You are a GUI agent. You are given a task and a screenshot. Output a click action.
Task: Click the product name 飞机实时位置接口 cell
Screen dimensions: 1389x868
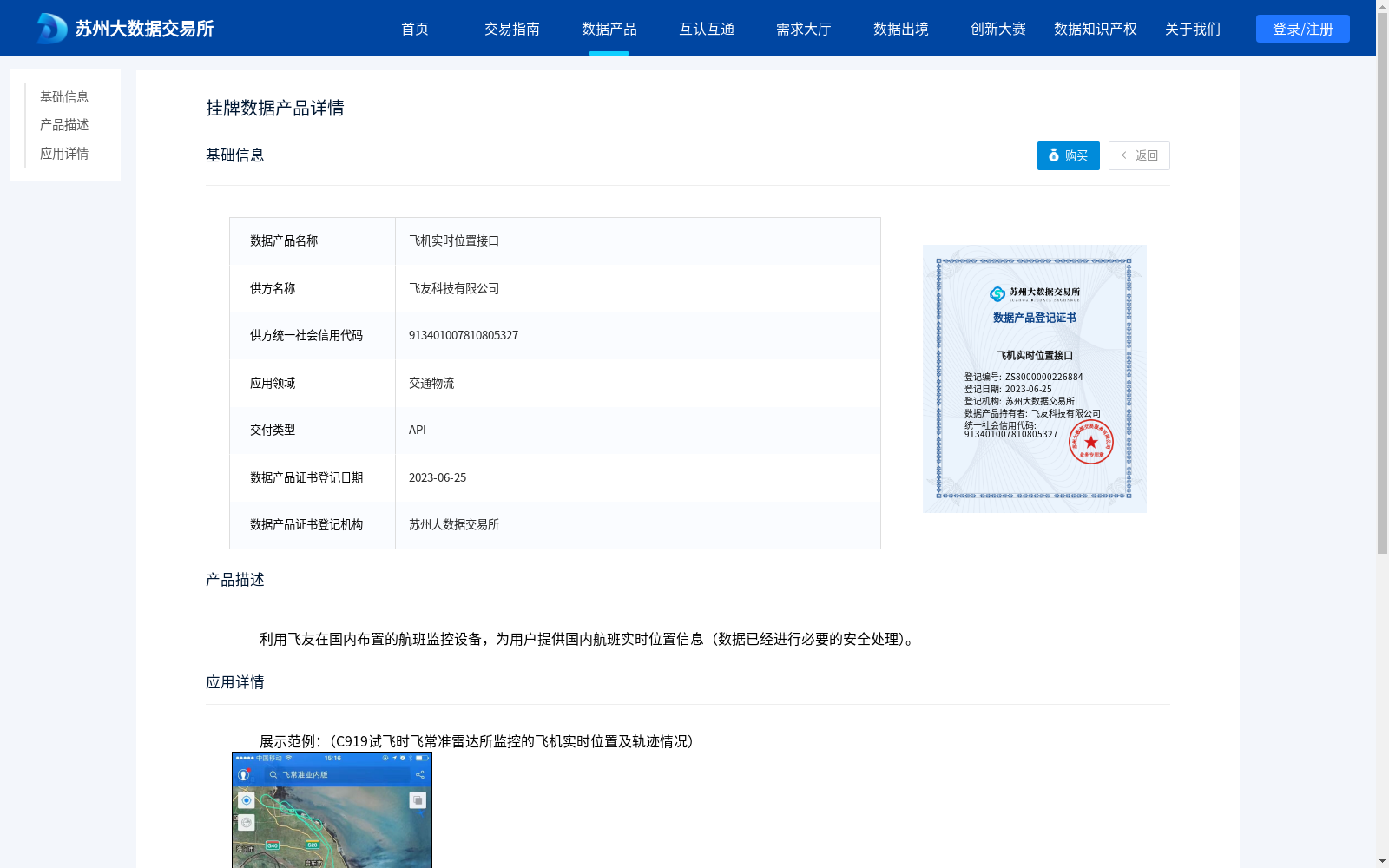click(x=638, y=241)
